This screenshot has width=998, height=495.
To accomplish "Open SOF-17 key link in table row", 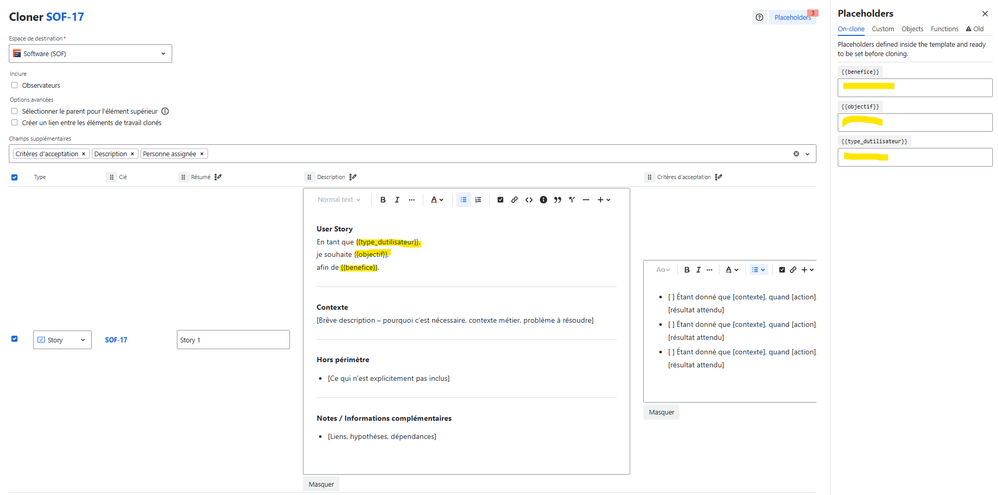I will point(116,340).
